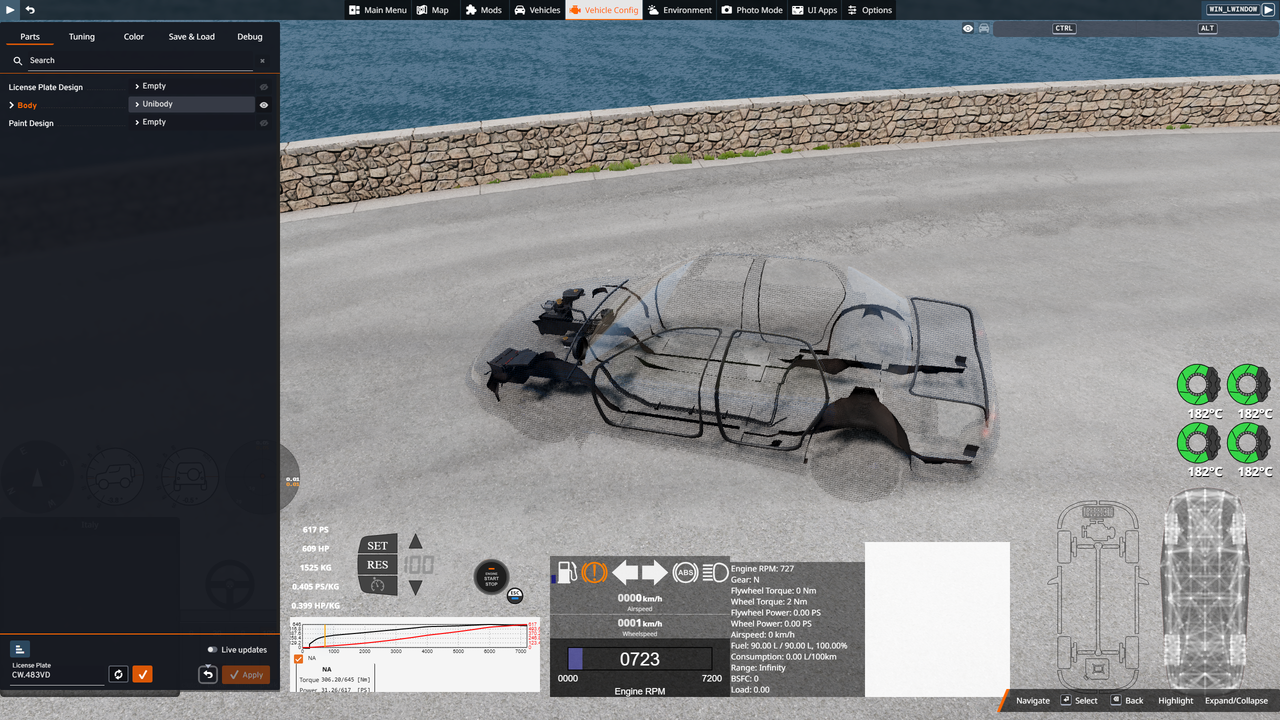The height and width of the screenshot is (720, 1280).
Task: Toggle the Live updates switch
Action: [212, 650]
